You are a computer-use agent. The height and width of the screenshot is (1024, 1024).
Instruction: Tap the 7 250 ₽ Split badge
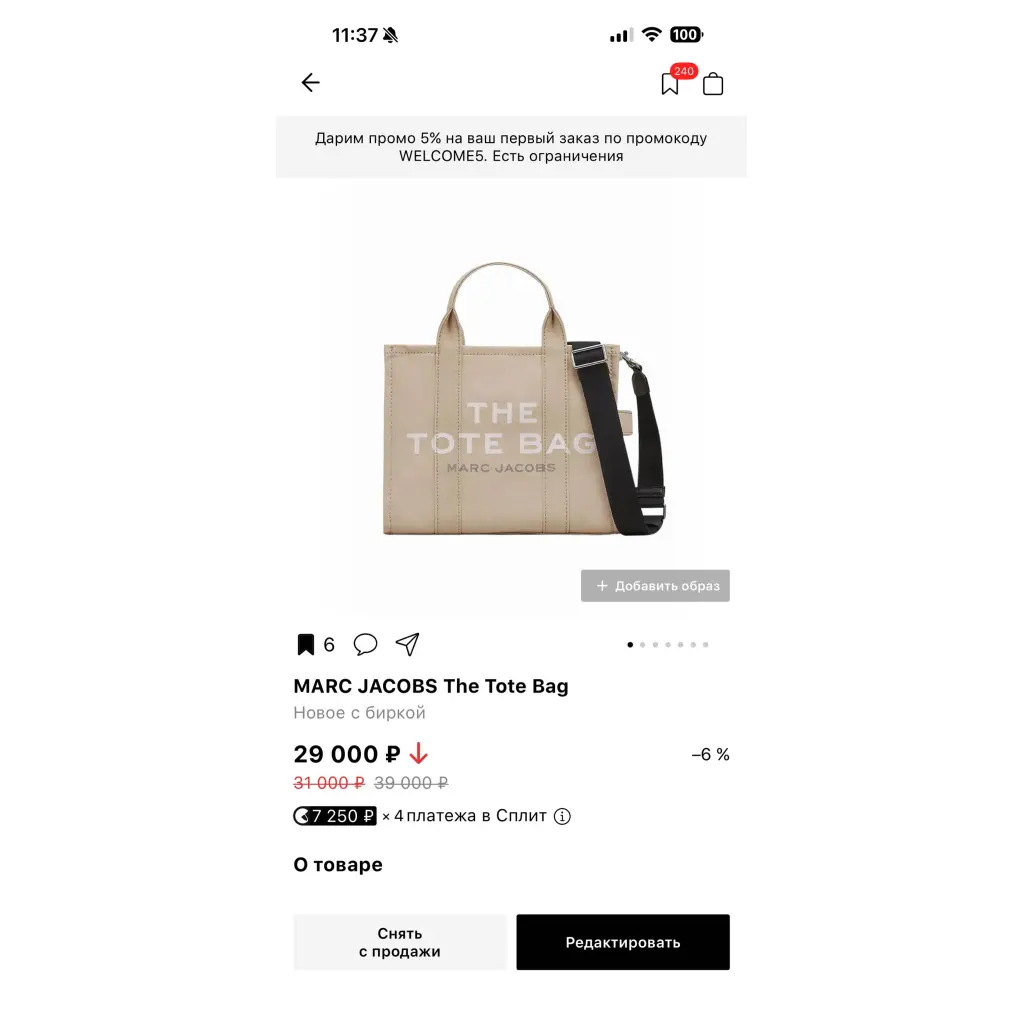(x=335, y=816)
